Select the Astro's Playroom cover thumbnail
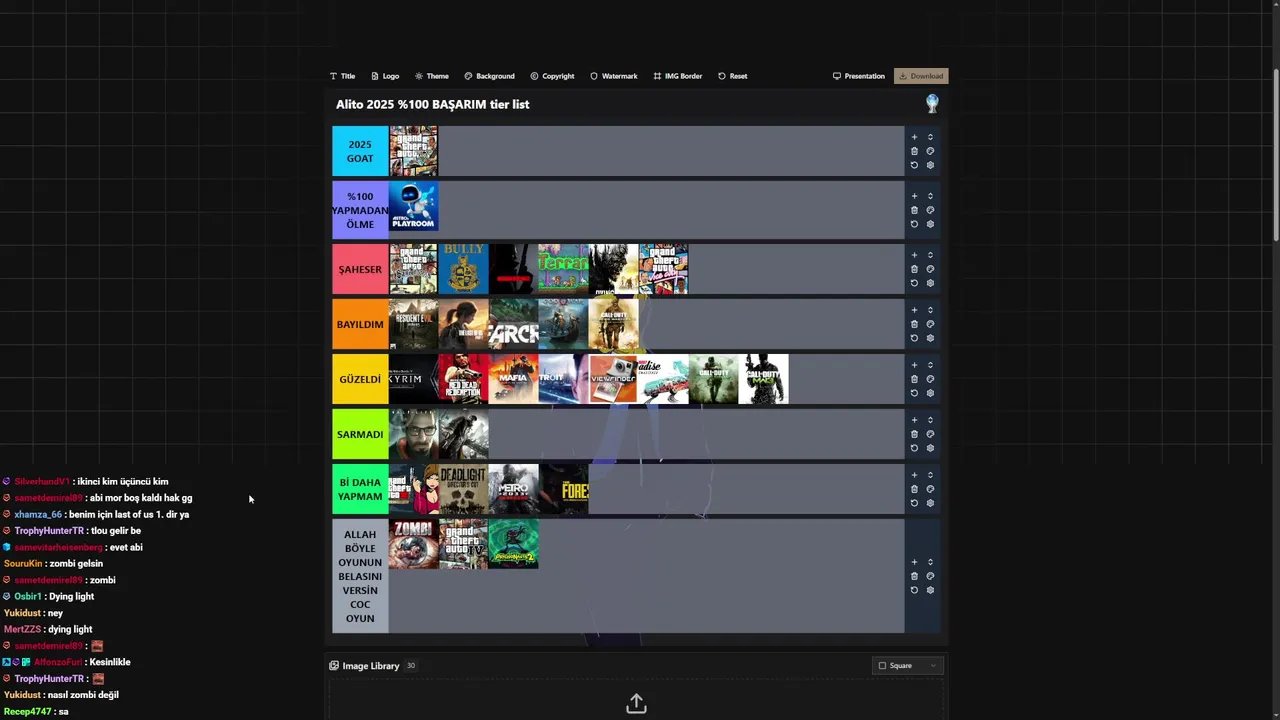 (x=413, y=206)
